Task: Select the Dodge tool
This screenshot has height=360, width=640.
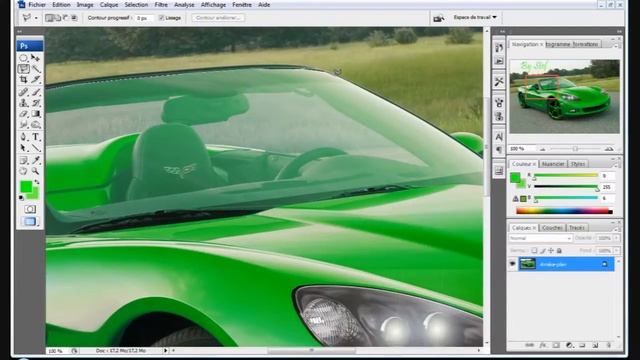Action: tap(36, 124)
